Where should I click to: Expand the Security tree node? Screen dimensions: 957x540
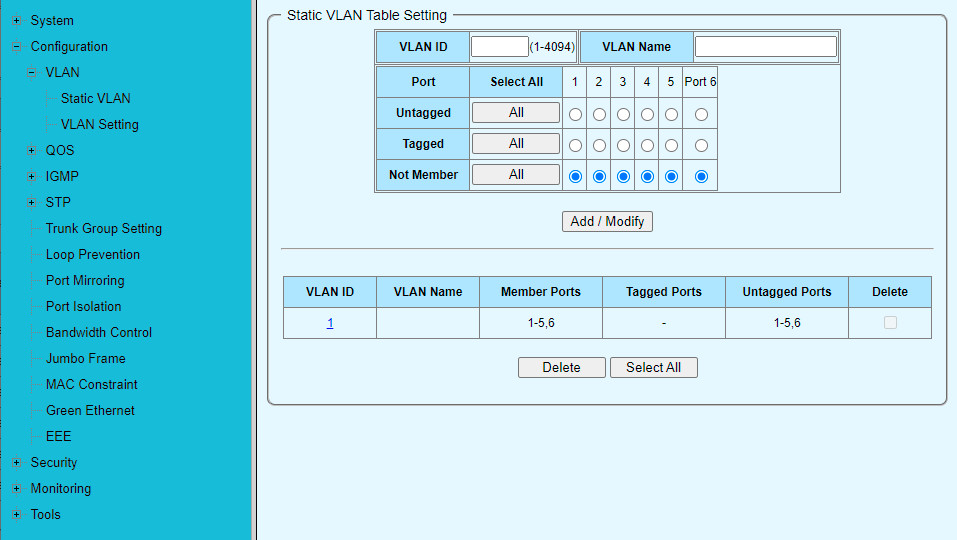click(16, 463)
